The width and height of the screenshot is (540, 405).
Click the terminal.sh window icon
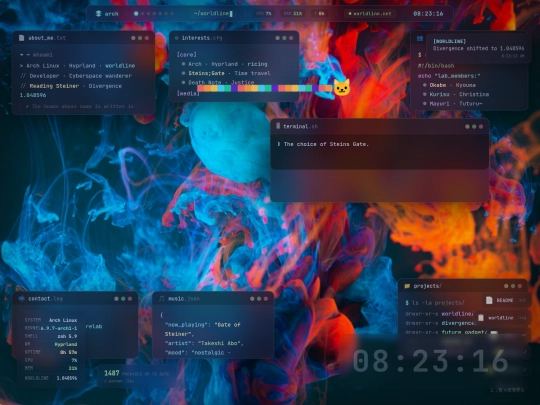pyautogui.click(x=278, y=126)
